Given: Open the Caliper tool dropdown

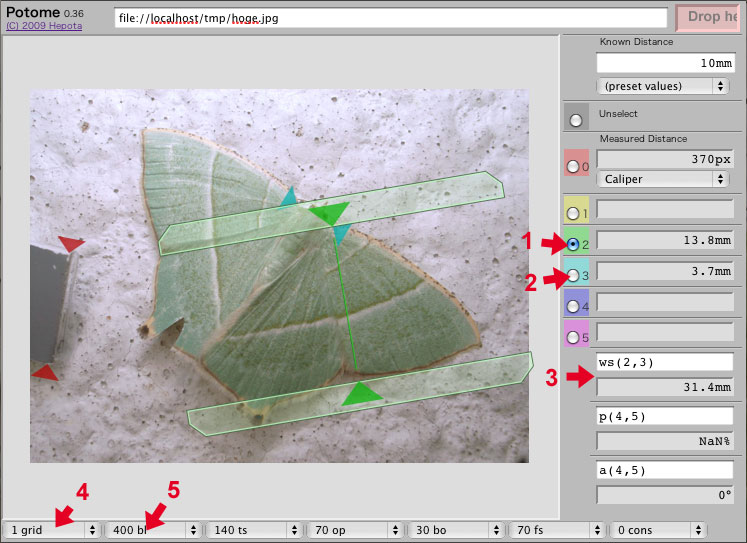Looking at the screenshot, I should [x=662, y=179].
